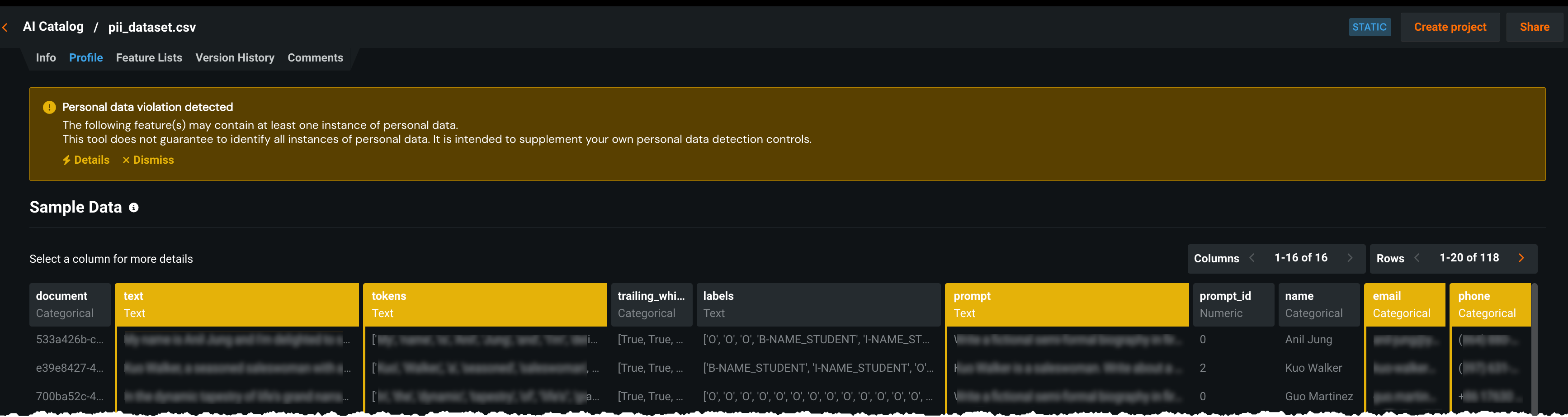Screen dimensions: 1568x417
Task: Click the Sample Data info icon
Action: click(134, 208)
